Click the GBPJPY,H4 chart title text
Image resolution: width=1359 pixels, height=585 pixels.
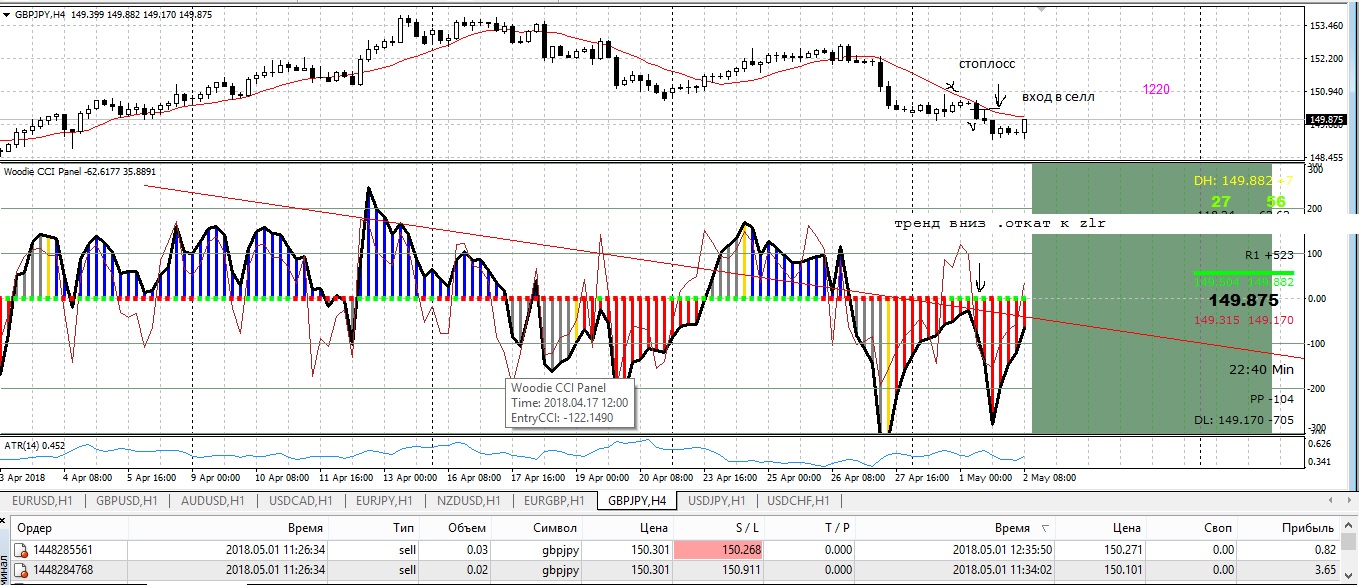pos(40,15)
